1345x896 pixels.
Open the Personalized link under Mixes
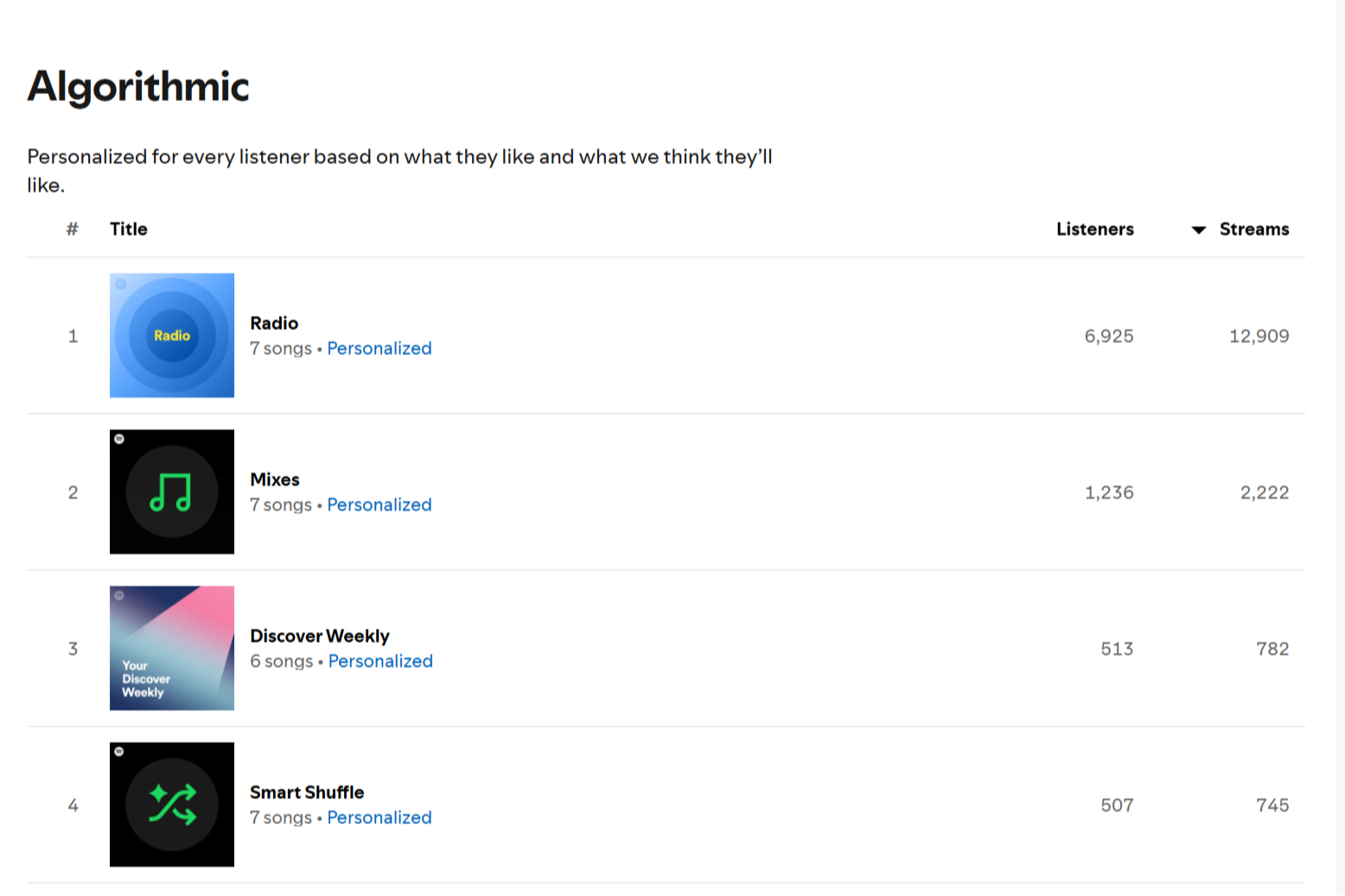(379, 505)
